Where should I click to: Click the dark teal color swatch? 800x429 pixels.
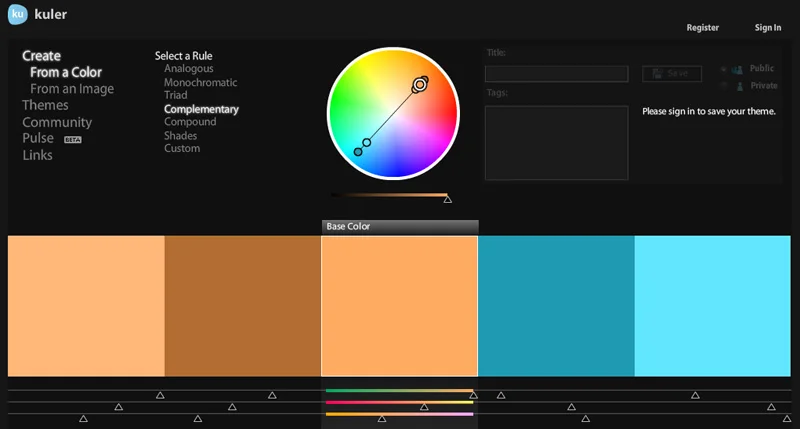click(556, 306)
